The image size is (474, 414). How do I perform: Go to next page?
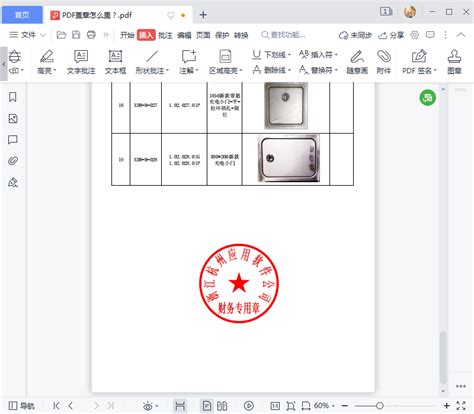coord(96,406)
